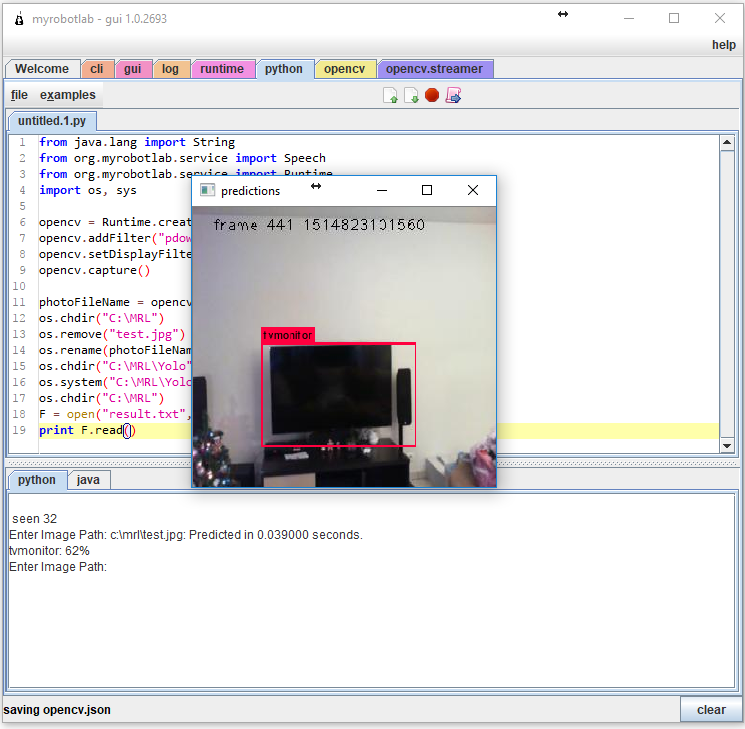Select the untitled.1.py editor tab
This screenshot has height=729, width=745.
52,121
